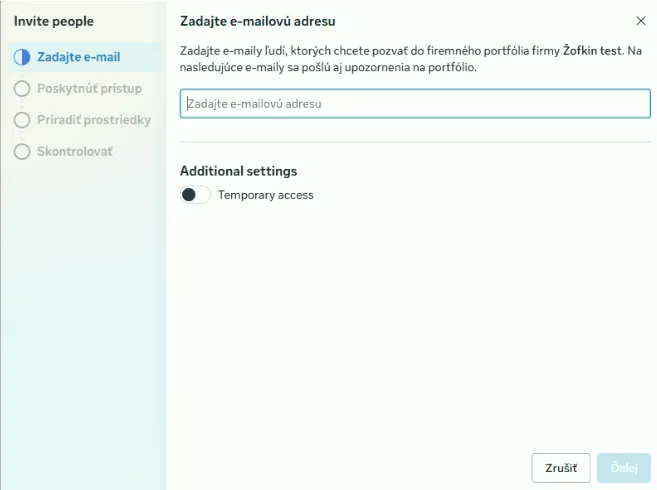Focus the Zadajte e-mailovú adresu input field

coord(415,104)
